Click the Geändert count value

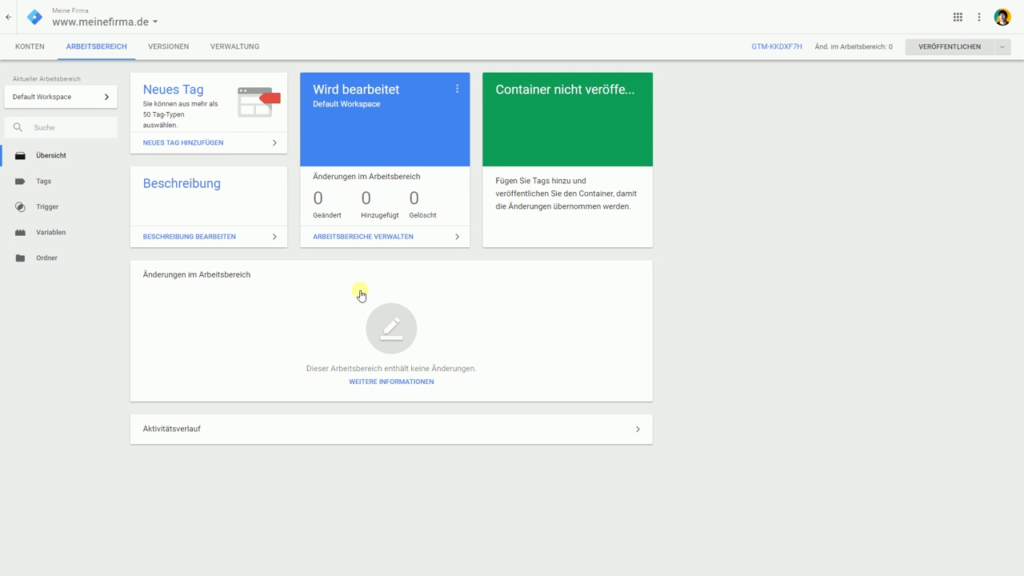tap(318, 198)
